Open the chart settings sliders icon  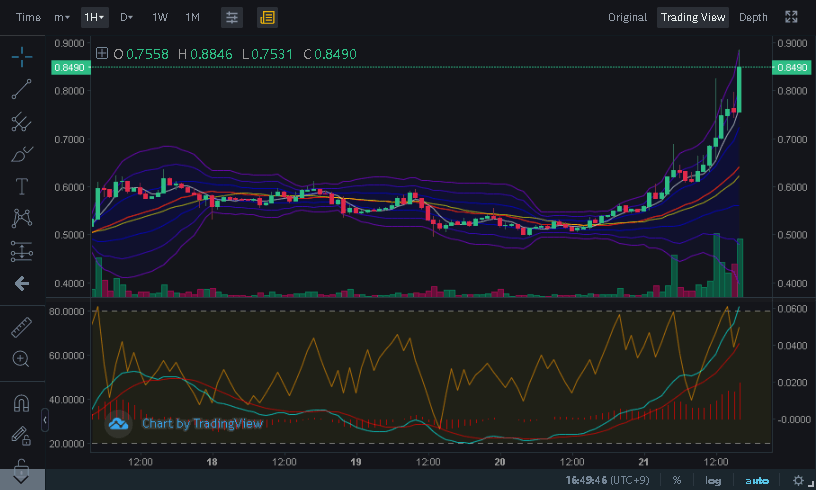pyautogui.click(x=232, y=18)
